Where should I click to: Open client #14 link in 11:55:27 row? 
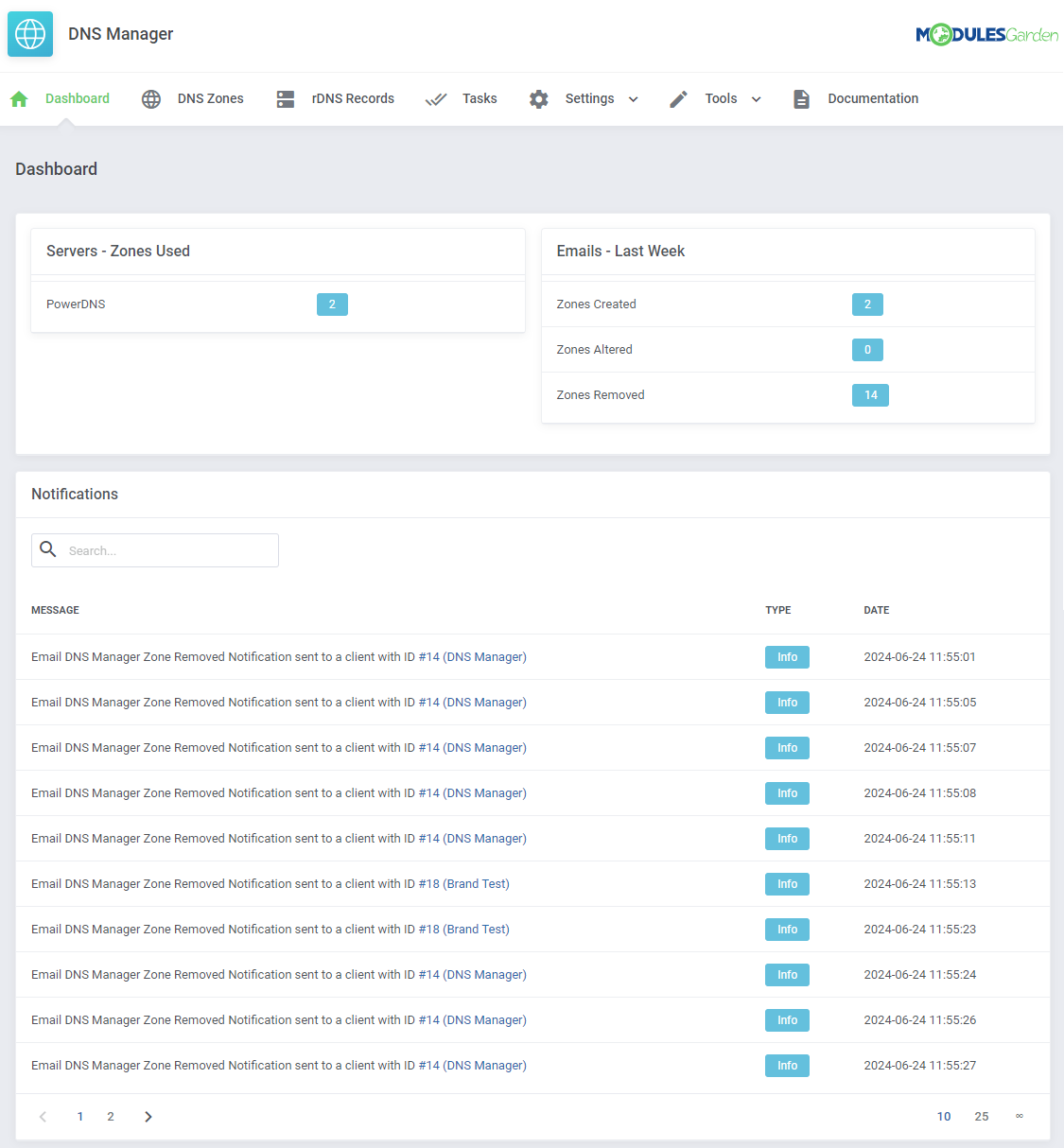(472, 1066)
